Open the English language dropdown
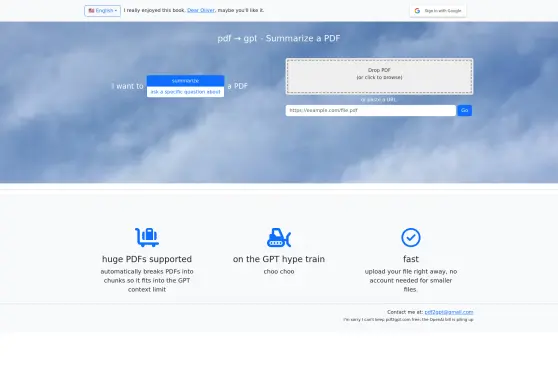This screenshot has height=382, width=558. 102,11
